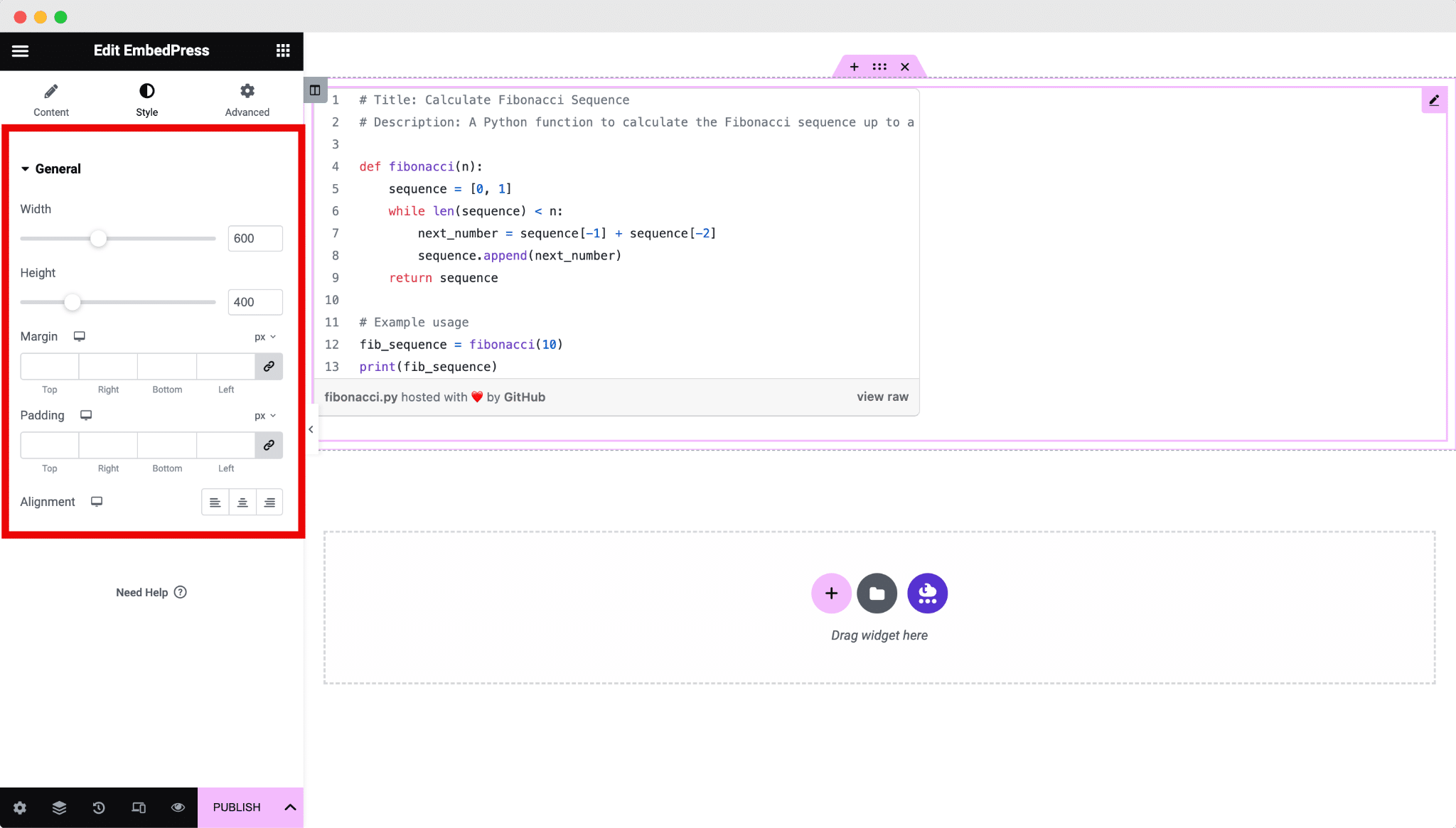Click the center alignment icon
Screen dimensions: 1456x828
242,502
